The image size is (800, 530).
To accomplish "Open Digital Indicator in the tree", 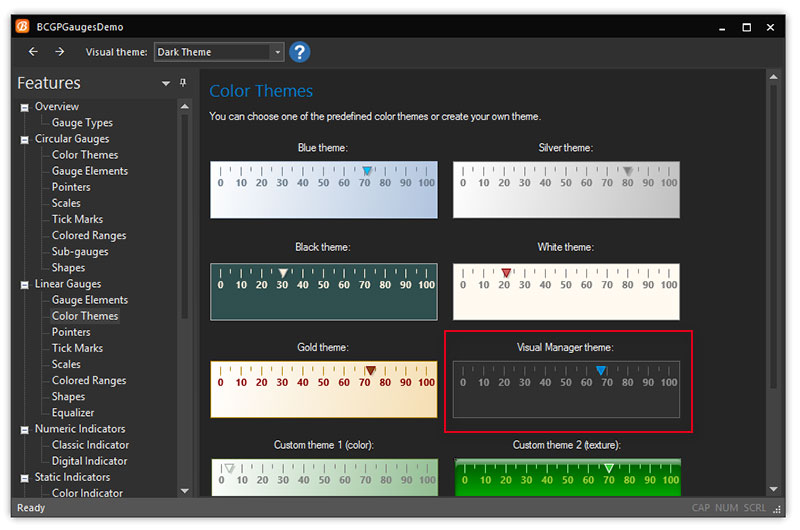I will click(89, 461).
